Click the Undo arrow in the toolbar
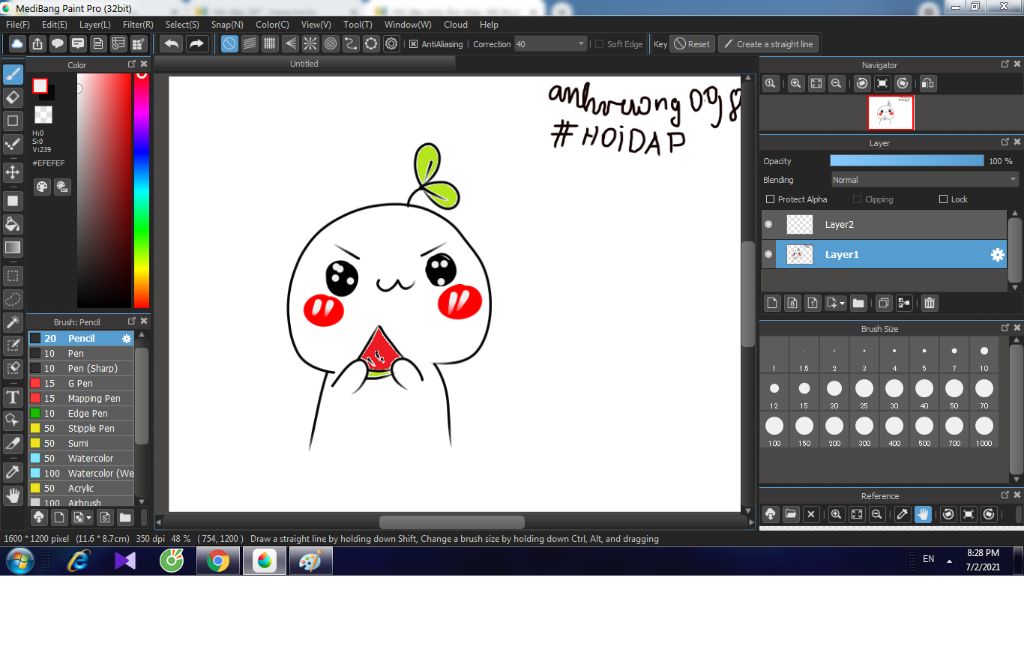 pos(172,44)
